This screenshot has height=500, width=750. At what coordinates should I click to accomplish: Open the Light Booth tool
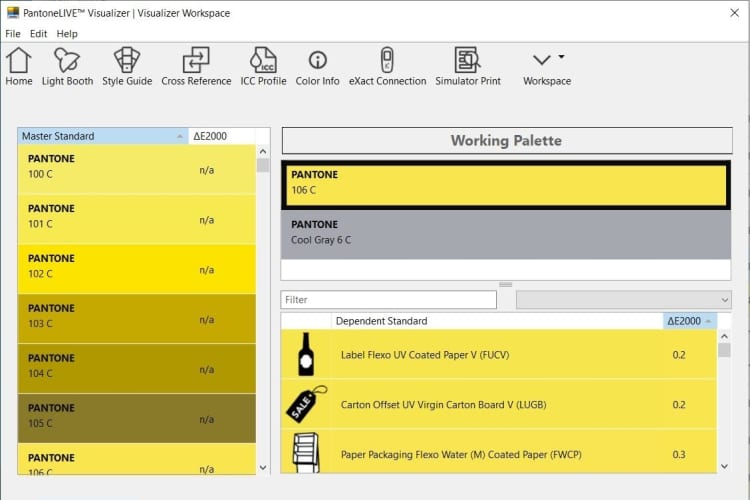67,67
